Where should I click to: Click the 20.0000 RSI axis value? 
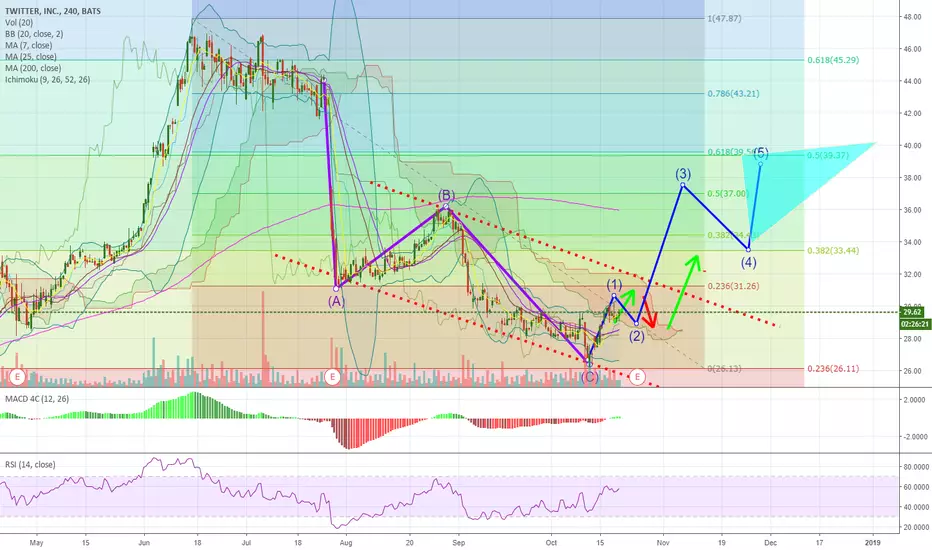[915, 527]
